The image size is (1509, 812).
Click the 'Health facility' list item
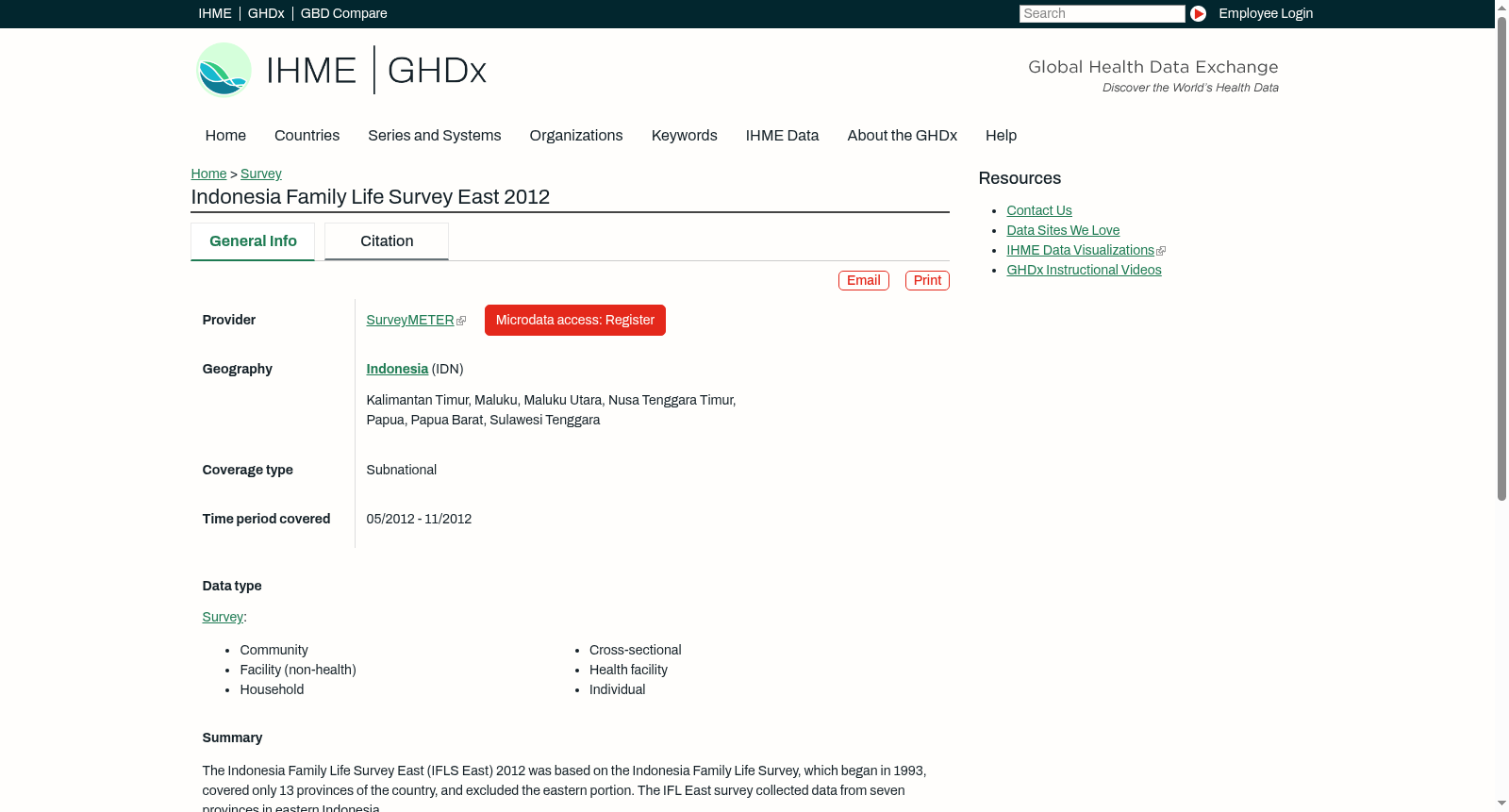tap(628, 670)
